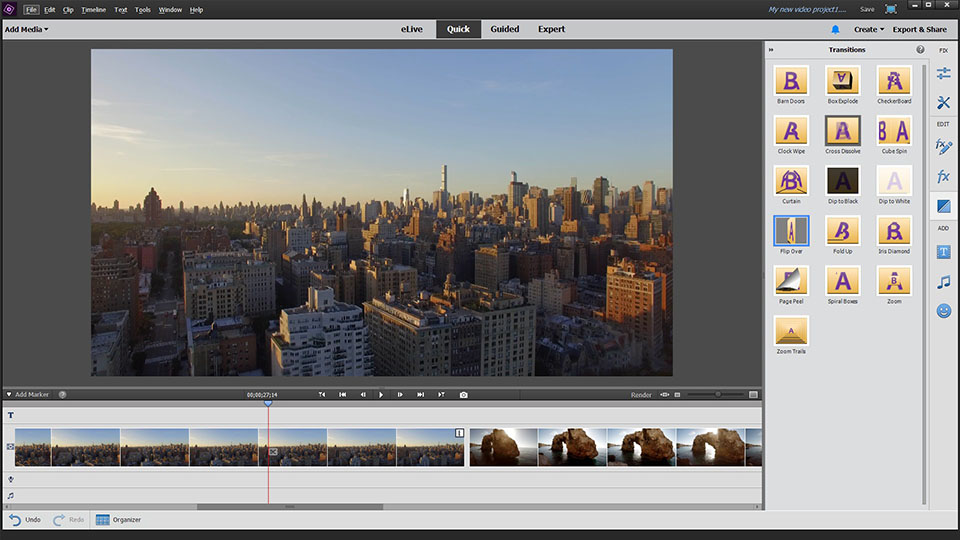This screenshot has width=960, height=540.
Task: Open the Create dropdown menu
Action: [x=868, y=30]
